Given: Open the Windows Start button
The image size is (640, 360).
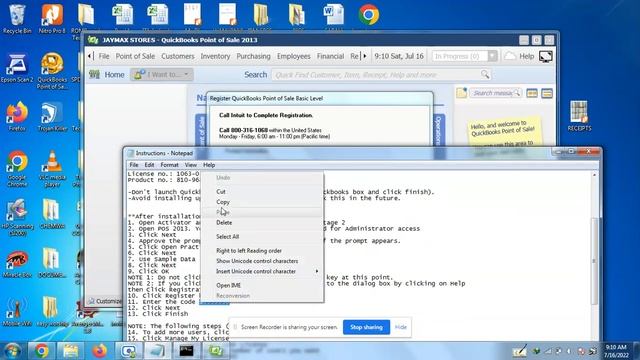Looking at the screenshot, I should [x=13, y=351].
